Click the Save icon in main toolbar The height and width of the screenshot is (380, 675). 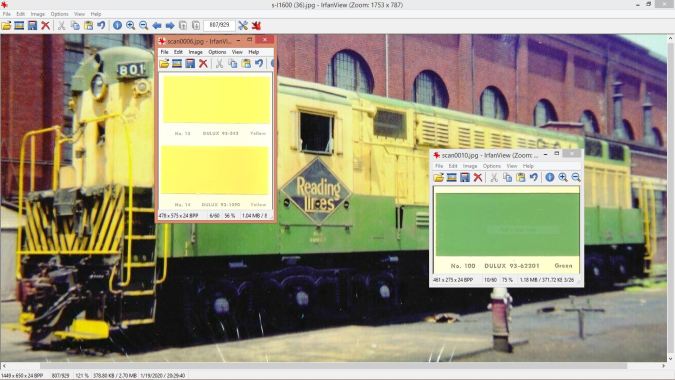(32, 26)
